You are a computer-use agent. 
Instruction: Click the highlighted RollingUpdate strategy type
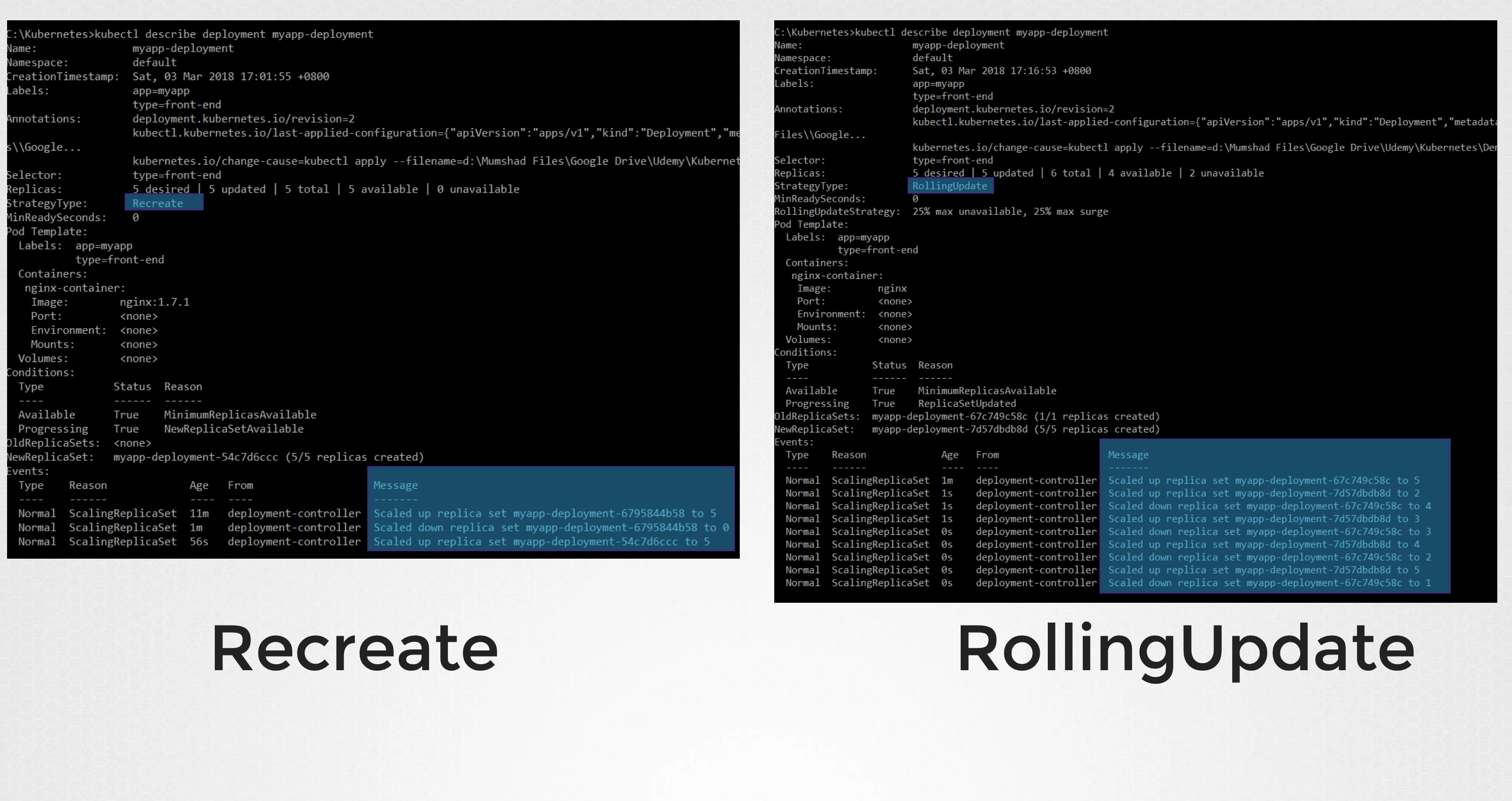(949, 186)
